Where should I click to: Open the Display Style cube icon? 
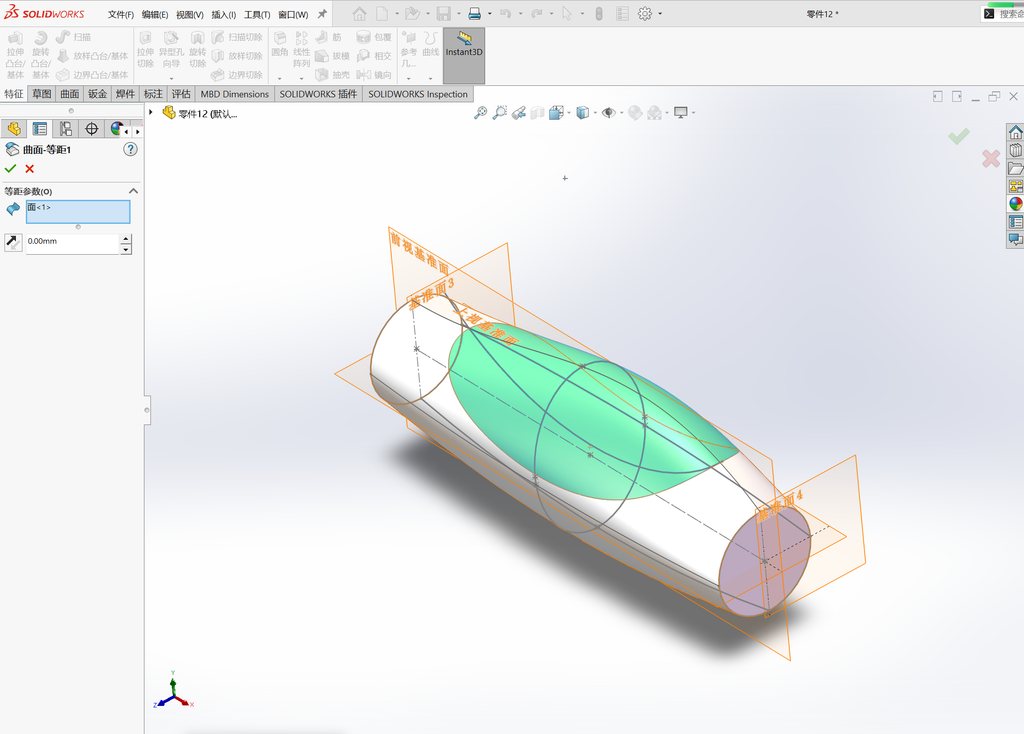(x=583, y=113)
